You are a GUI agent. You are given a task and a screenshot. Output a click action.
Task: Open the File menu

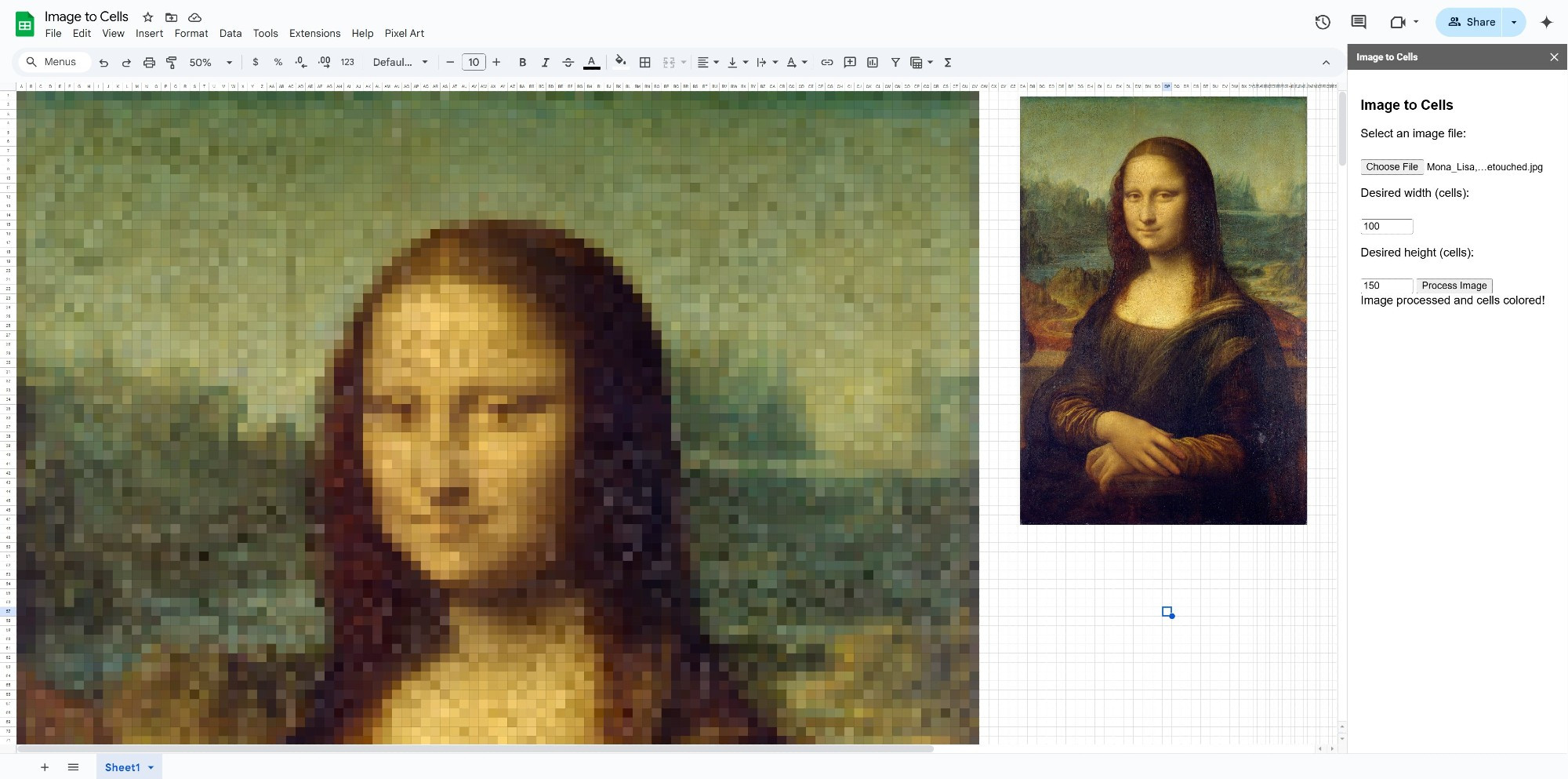pos(53,33)
